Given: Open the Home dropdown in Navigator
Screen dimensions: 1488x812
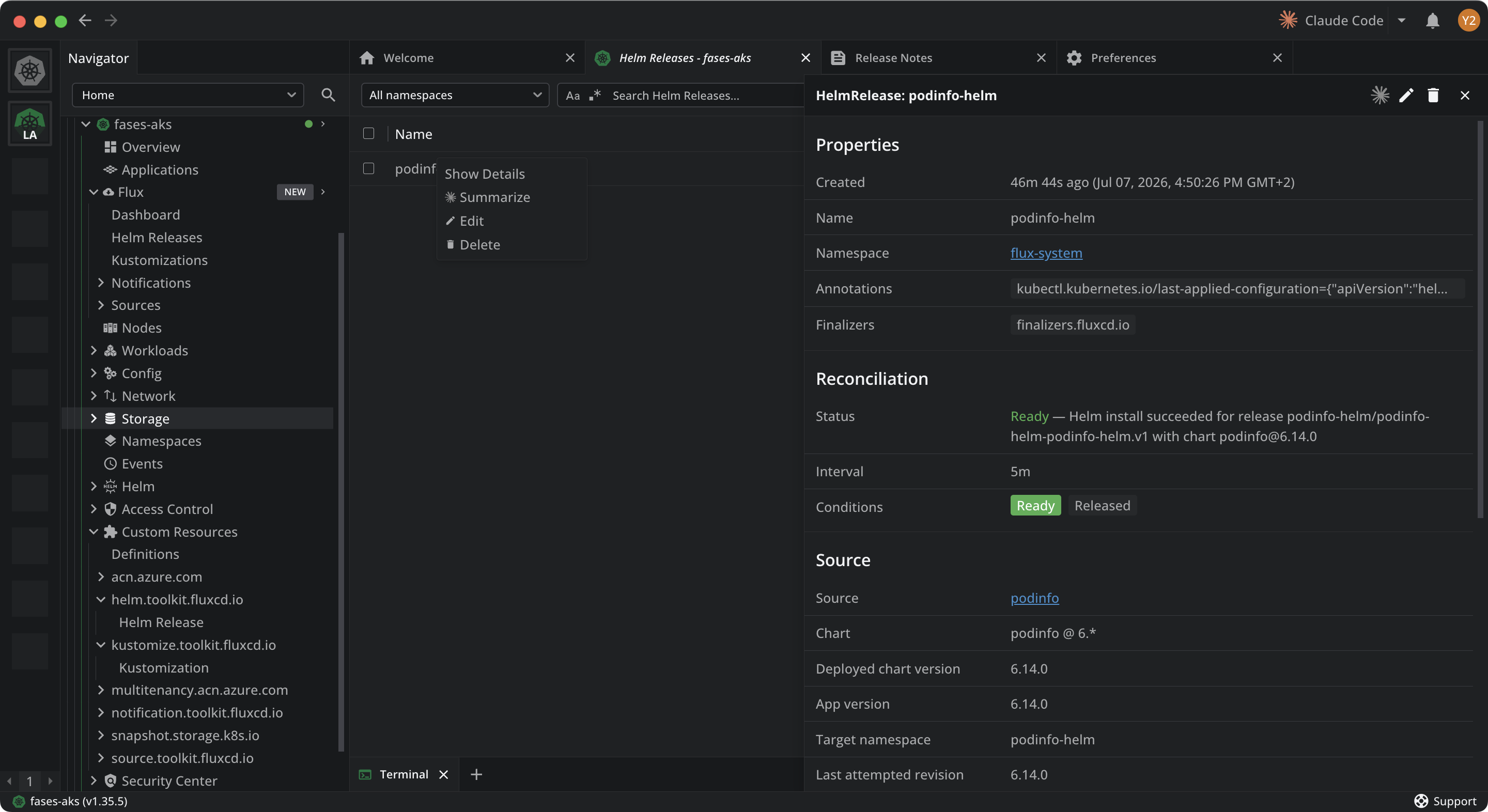Looking at the screenshot, I should point(188,95).
